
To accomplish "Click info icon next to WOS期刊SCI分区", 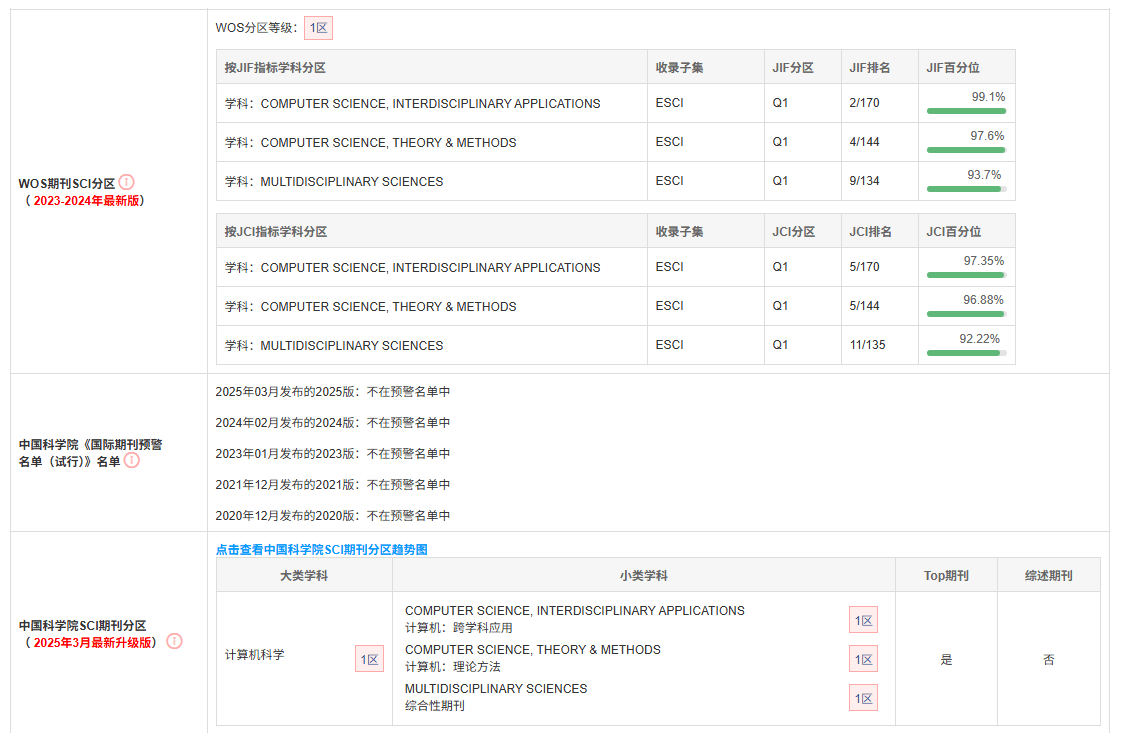I will pyautogui.click(x=126, y=182).
